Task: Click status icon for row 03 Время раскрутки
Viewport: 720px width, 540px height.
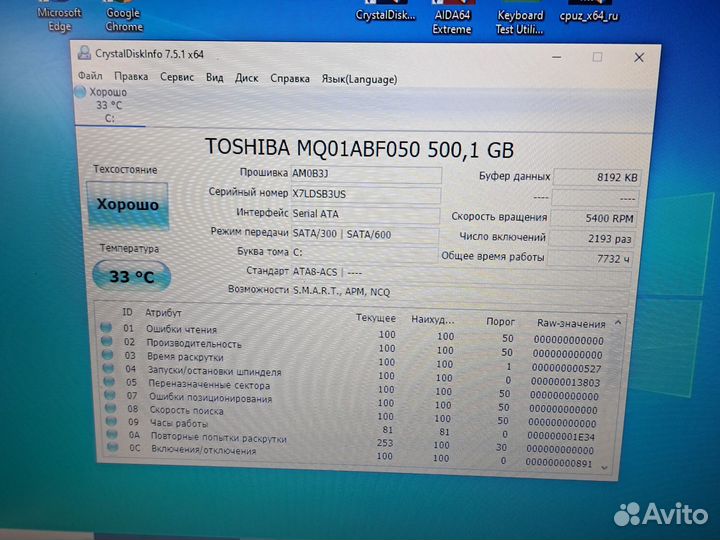Action: pos(107,354)
